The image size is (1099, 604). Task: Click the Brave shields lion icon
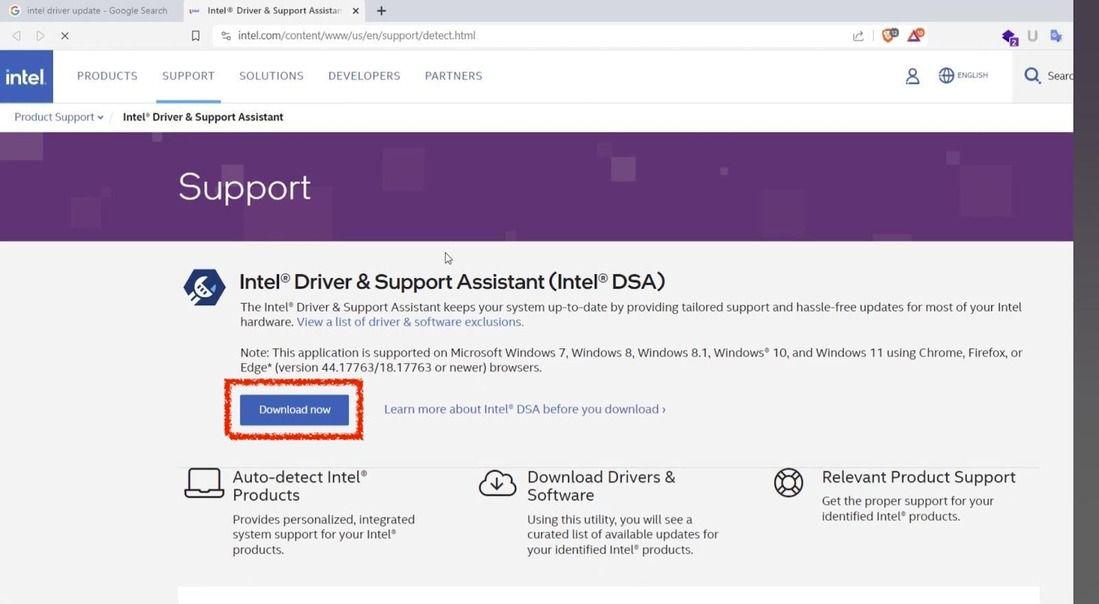click(x=889, y=35)
